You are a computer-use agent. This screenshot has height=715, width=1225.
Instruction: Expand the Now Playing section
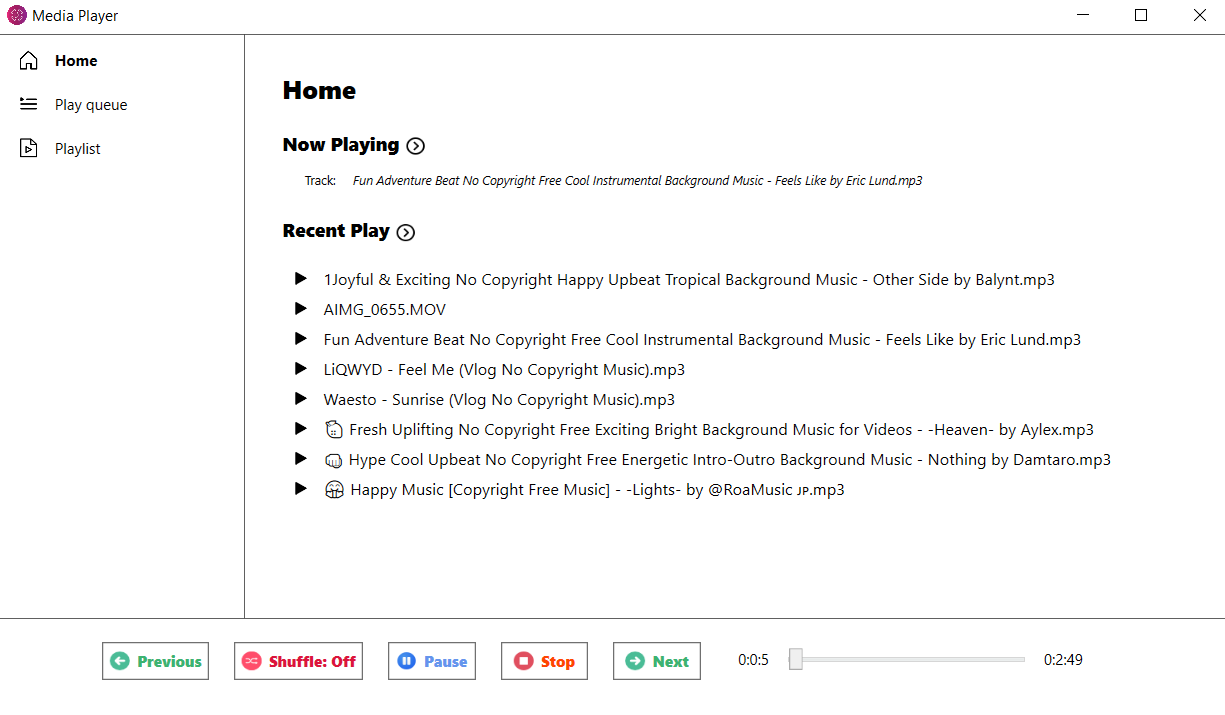tap(415, 146)
